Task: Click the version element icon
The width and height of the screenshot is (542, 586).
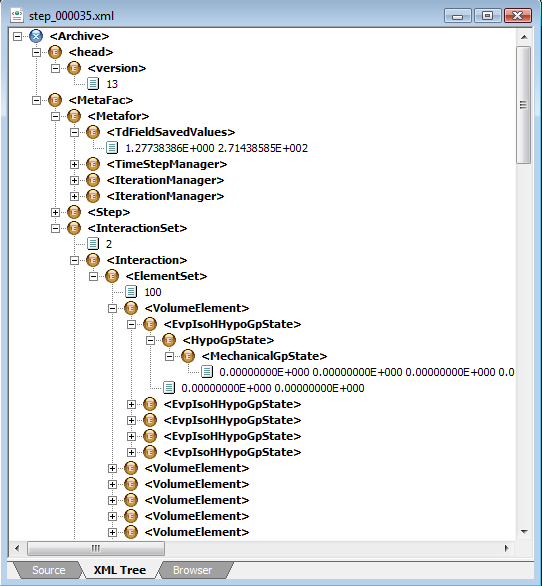Action: click(74, 68)
